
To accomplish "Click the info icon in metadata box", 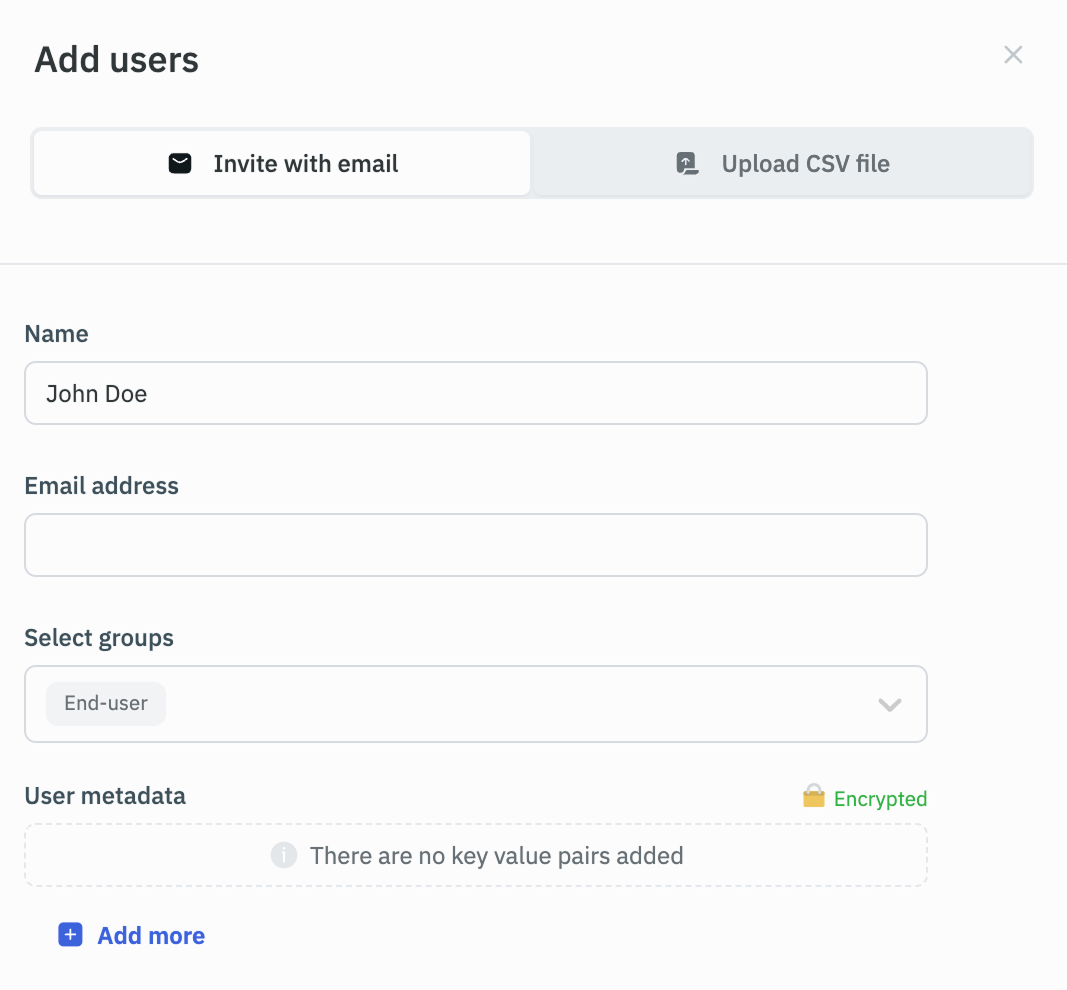I will pos(284,856).
